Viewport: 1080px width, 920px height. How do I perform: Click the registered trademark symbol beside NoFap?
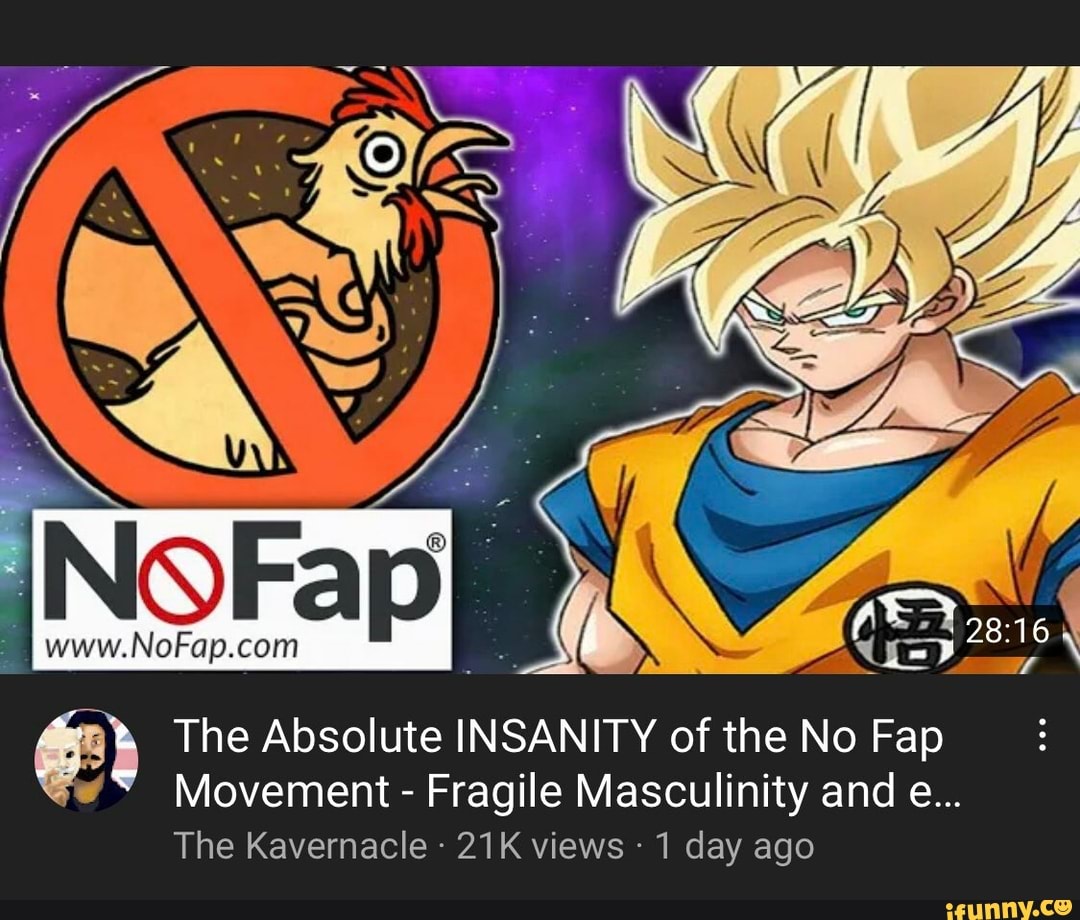437,542
